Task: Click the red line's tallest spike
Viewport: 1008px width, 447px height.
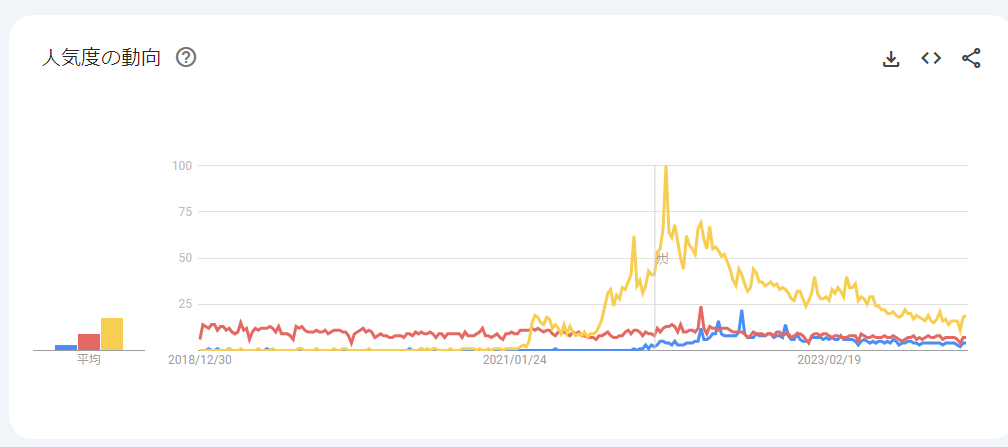Action: pyautogui.click(x=701, y=308)
